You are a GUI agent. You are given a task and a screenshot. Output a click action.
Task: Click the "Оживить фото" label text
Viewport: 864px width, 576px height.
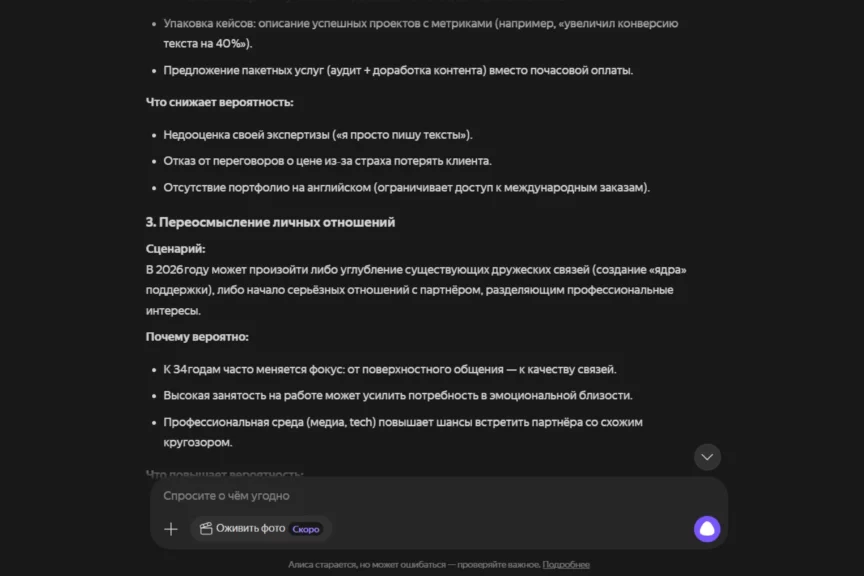click(250, 529)
